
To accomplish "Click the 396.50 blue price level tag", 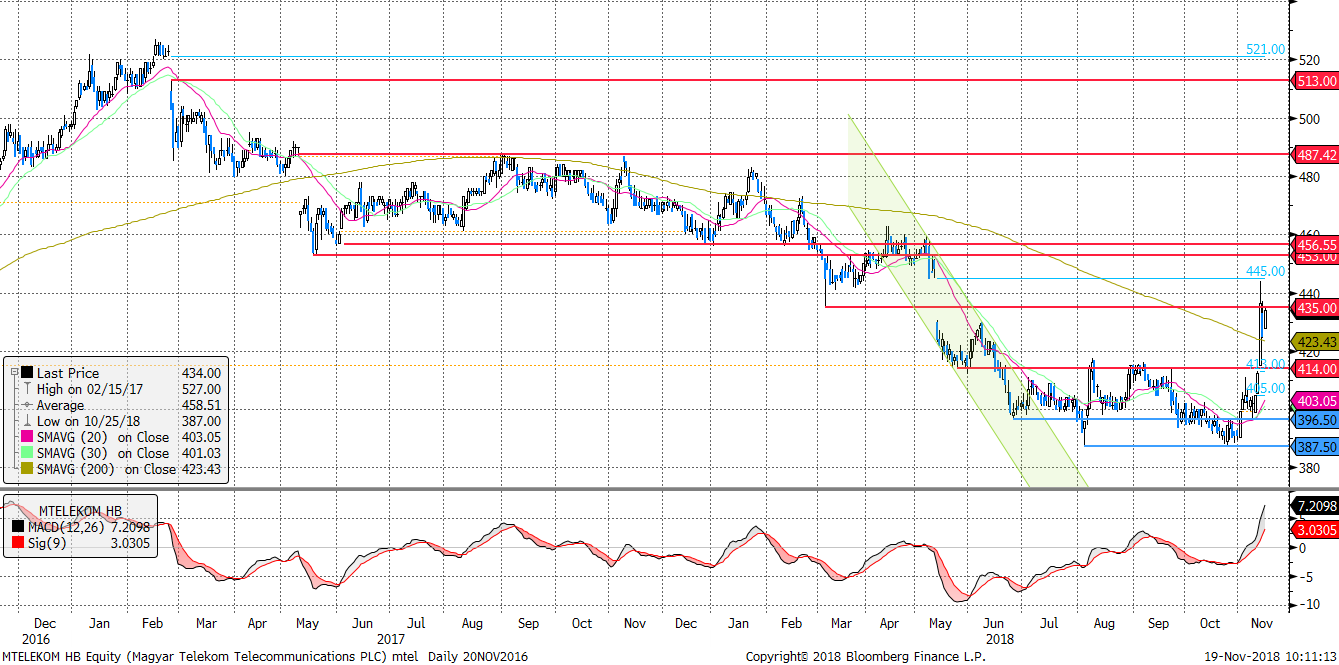I will pyautogui.click(x=1315, y=420).
